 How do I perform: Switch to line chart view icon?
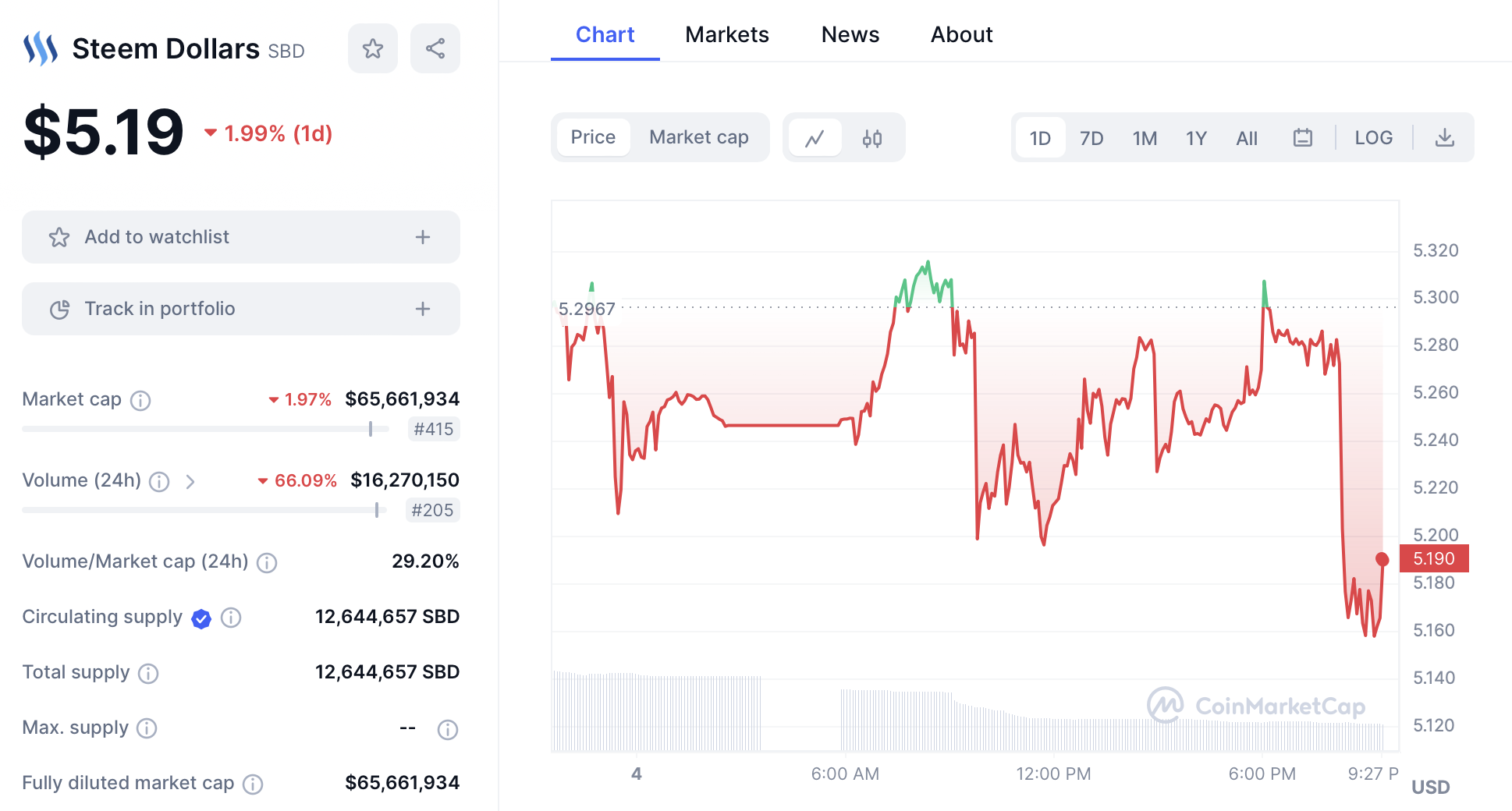[x=815, y=138]
